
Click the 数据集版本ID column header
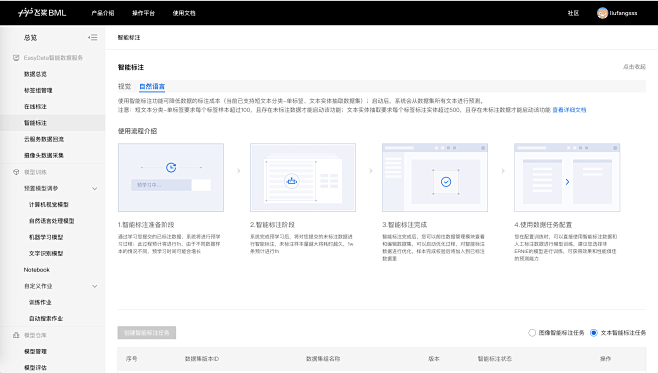[x=201, y=359]
